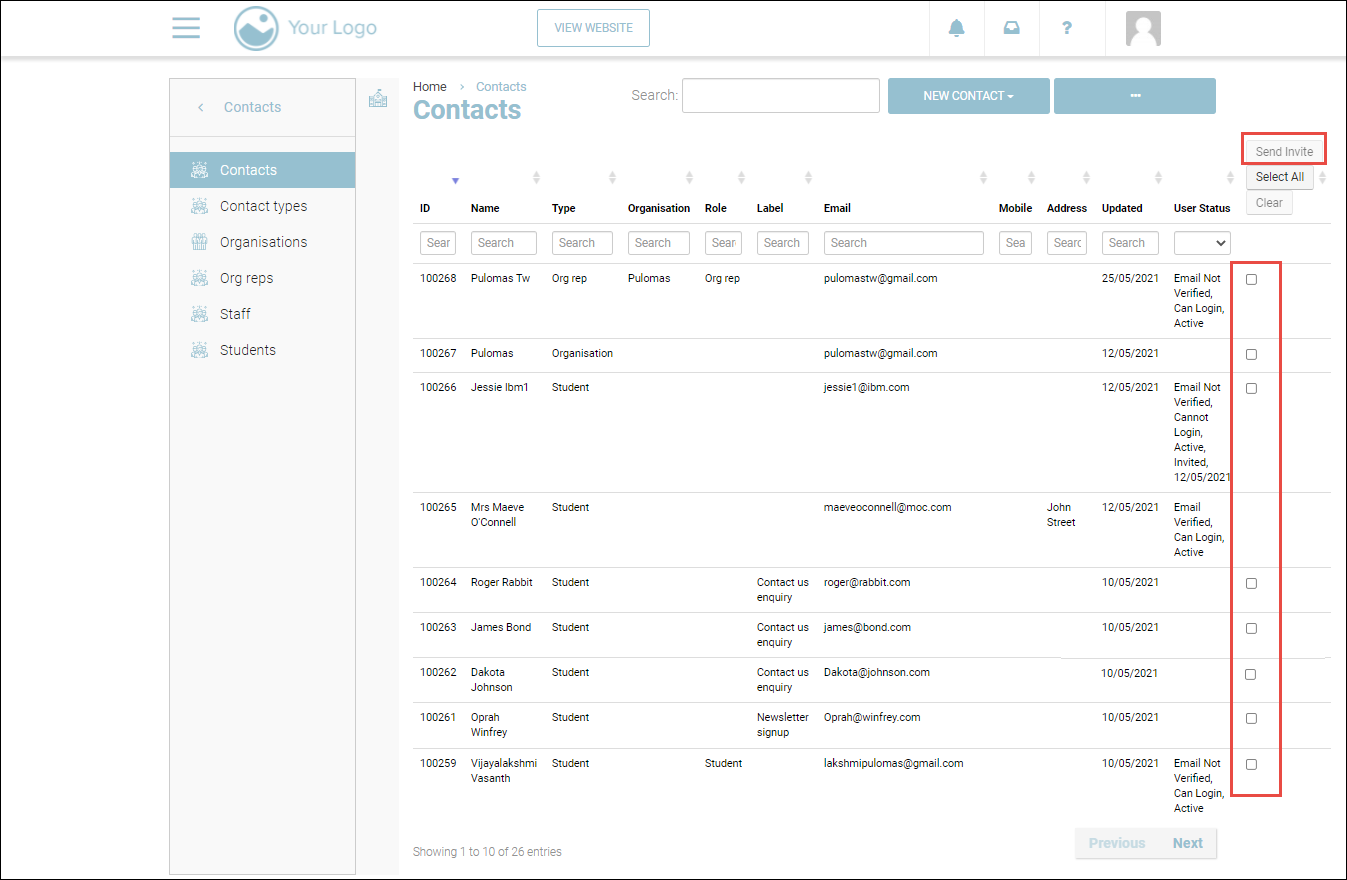
Task: Open the inbox tray icon
Action: [x=1012, y=28]
